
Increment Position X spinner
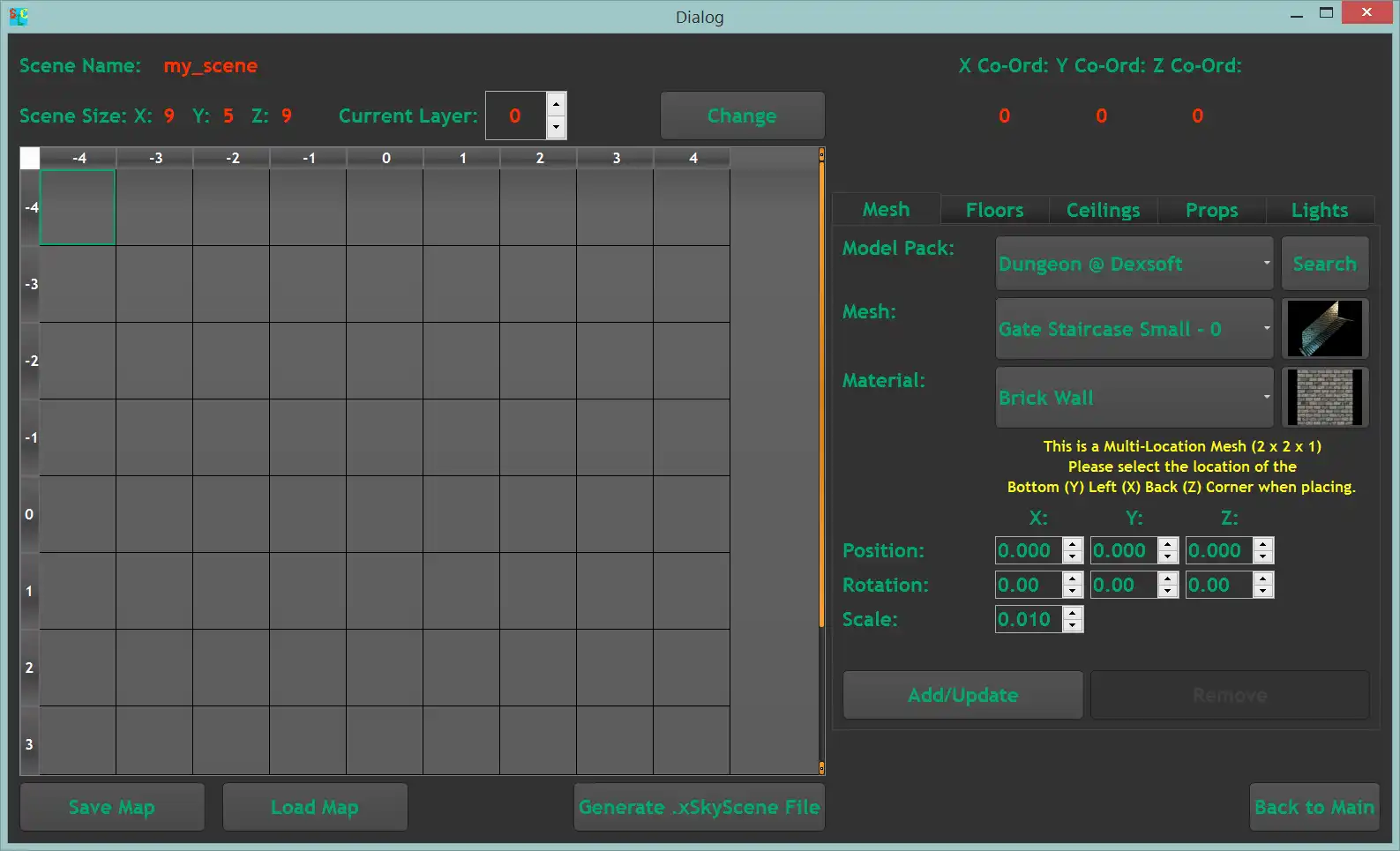click(1073, 544)
